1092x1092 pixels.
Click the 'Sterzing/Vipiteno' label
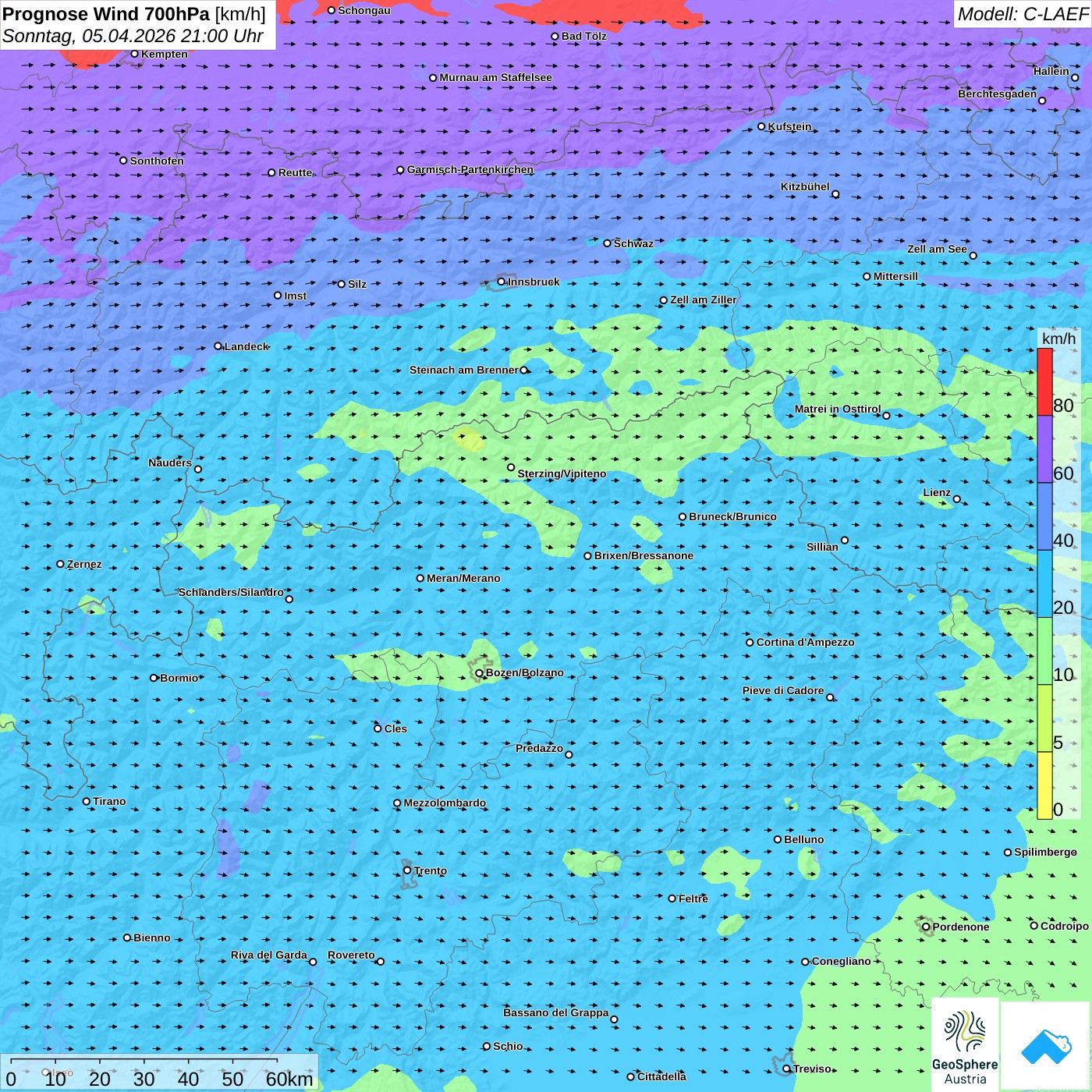click(562, 473)
